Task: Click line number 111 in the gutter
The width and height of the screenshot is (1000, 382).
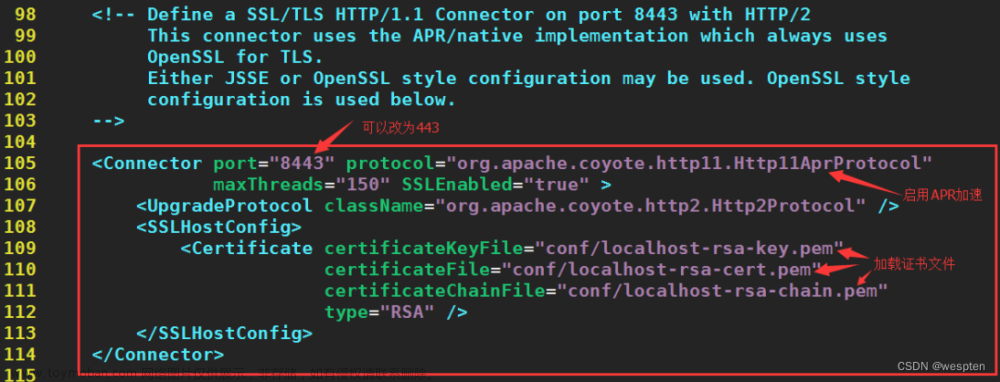Action: [x=19, y=290]
